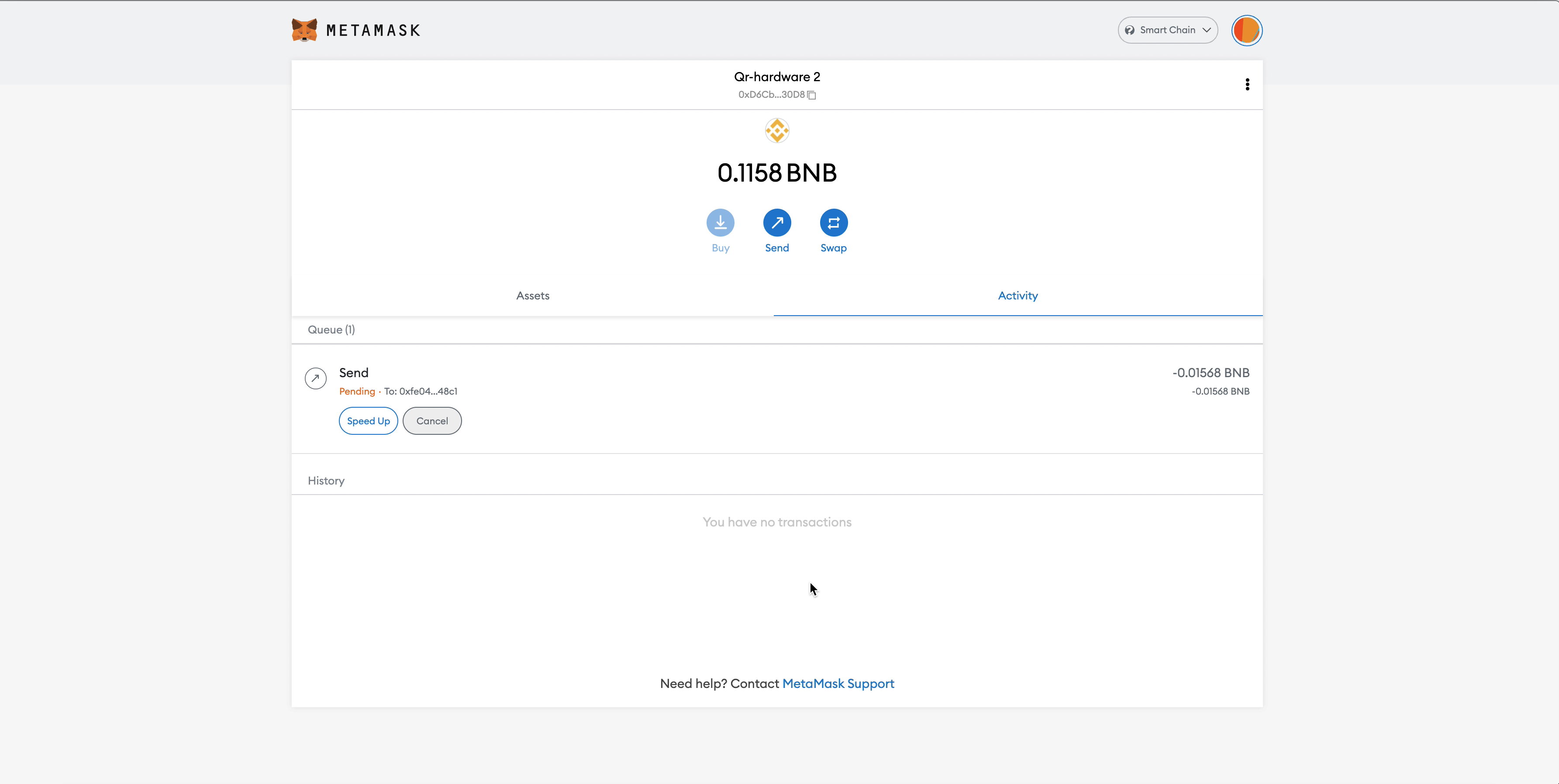Copy address using the clipboard icon
The width and height of the screenshot is (1559, 784).
(812, 95)
